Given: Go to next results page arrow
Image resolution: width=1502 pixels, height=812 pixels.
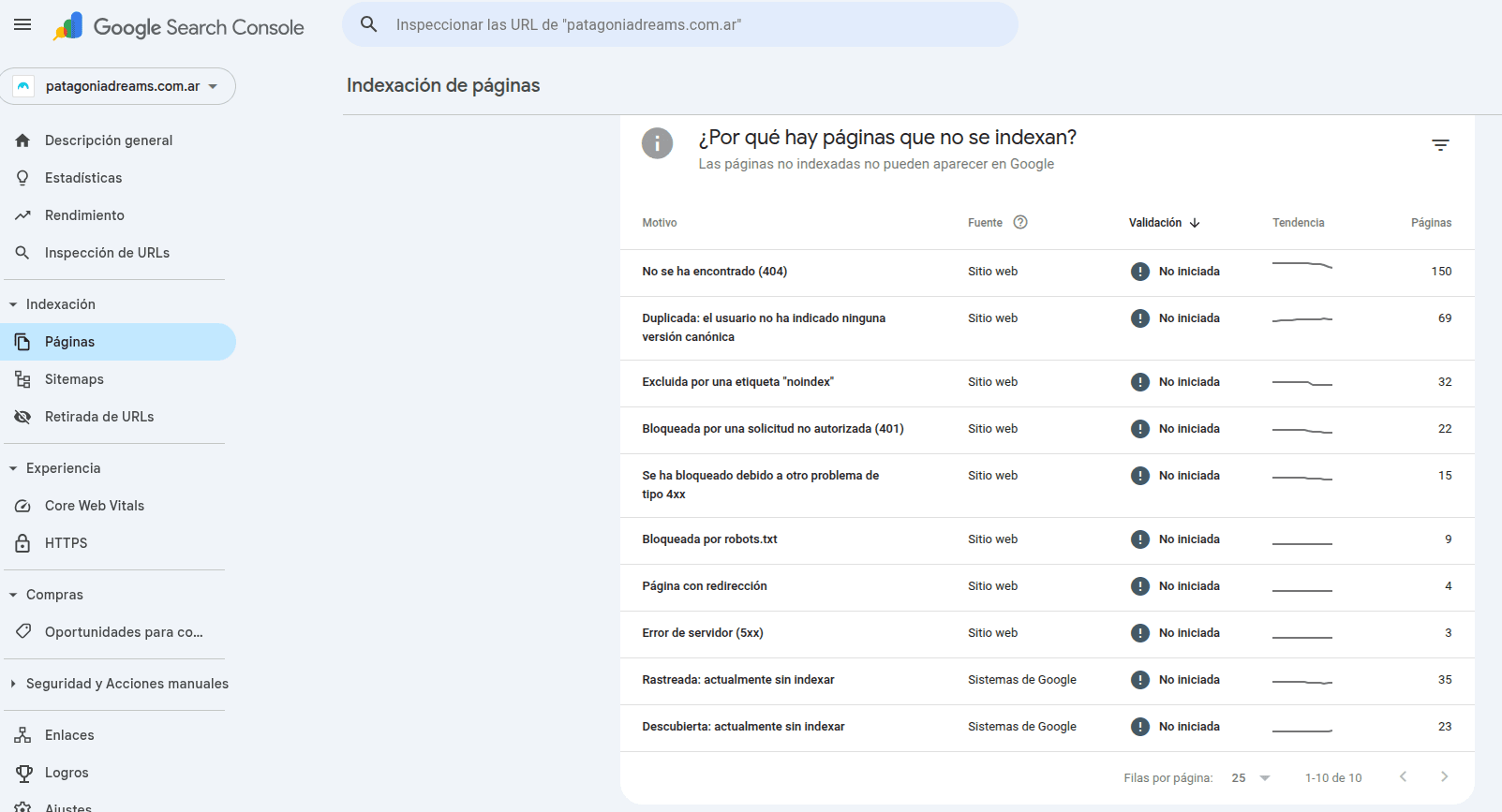Looking at the screenshot, I should click(1444, 776).
